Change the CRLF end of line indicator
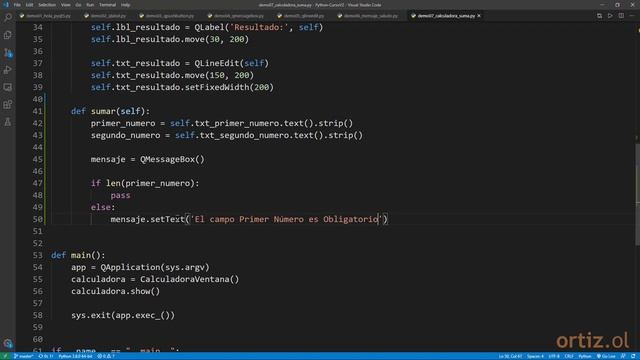Screen dimensions: 640x360 [x=569, y=356]
